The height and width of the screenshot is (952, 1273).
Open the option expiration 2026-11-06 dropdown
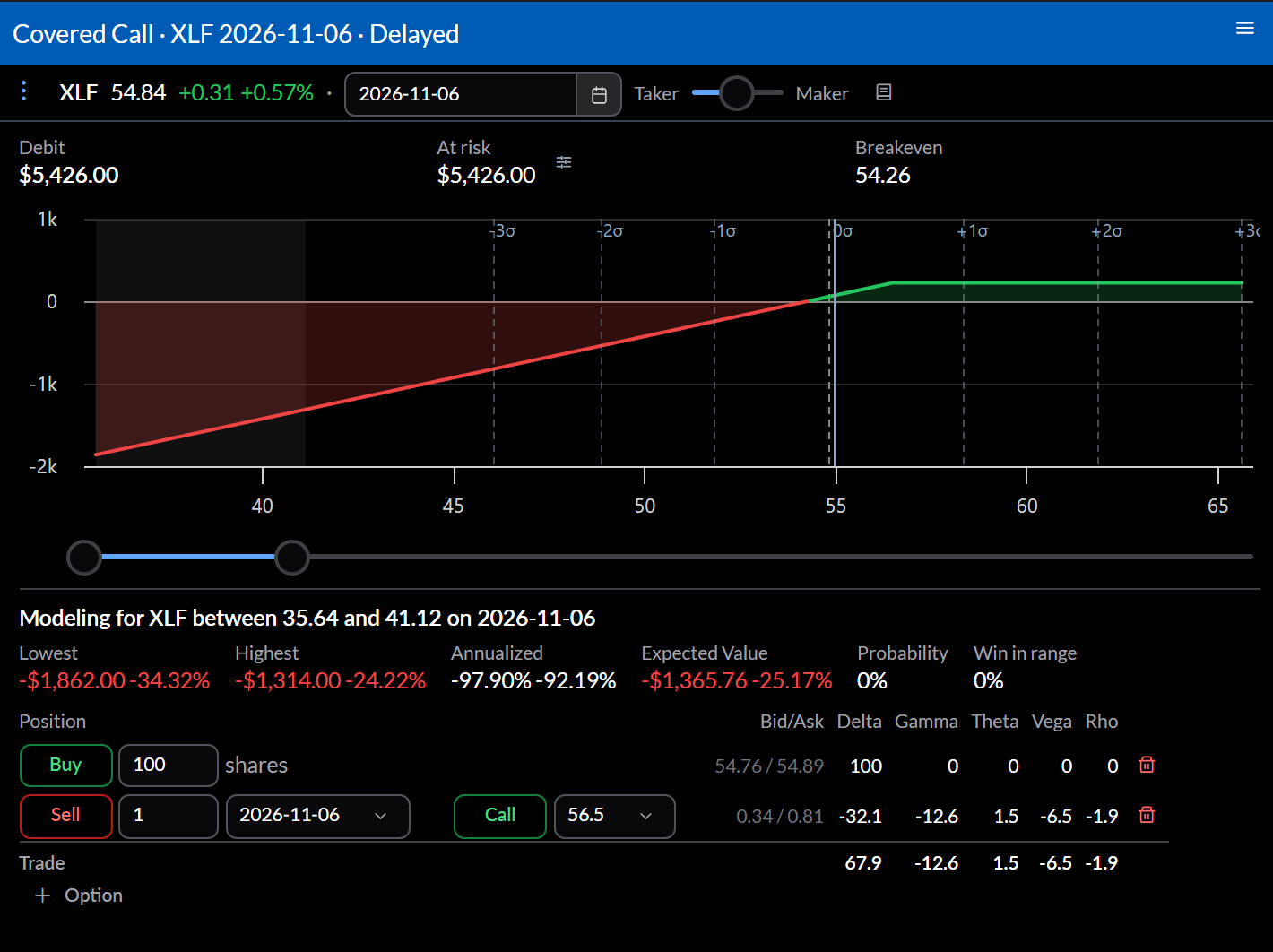318,816
